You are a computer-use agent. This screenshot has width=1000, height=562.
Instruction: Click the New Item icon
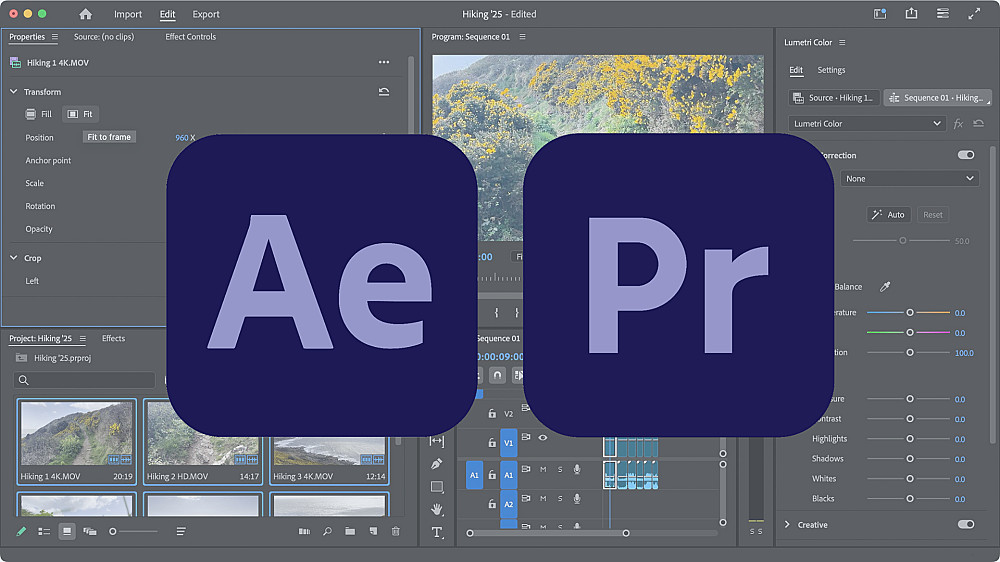pos(373,531)
